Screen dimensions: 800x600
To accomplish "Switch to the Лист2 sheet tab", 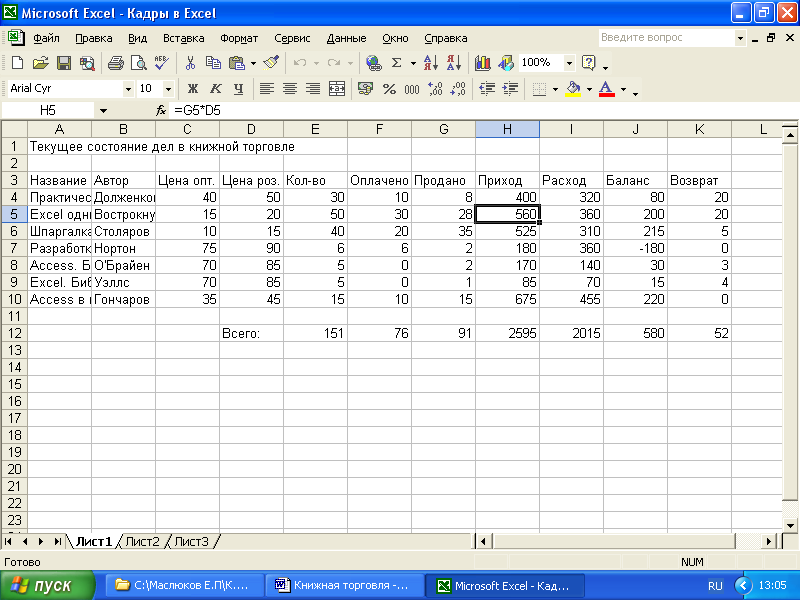I will [142, 541].
